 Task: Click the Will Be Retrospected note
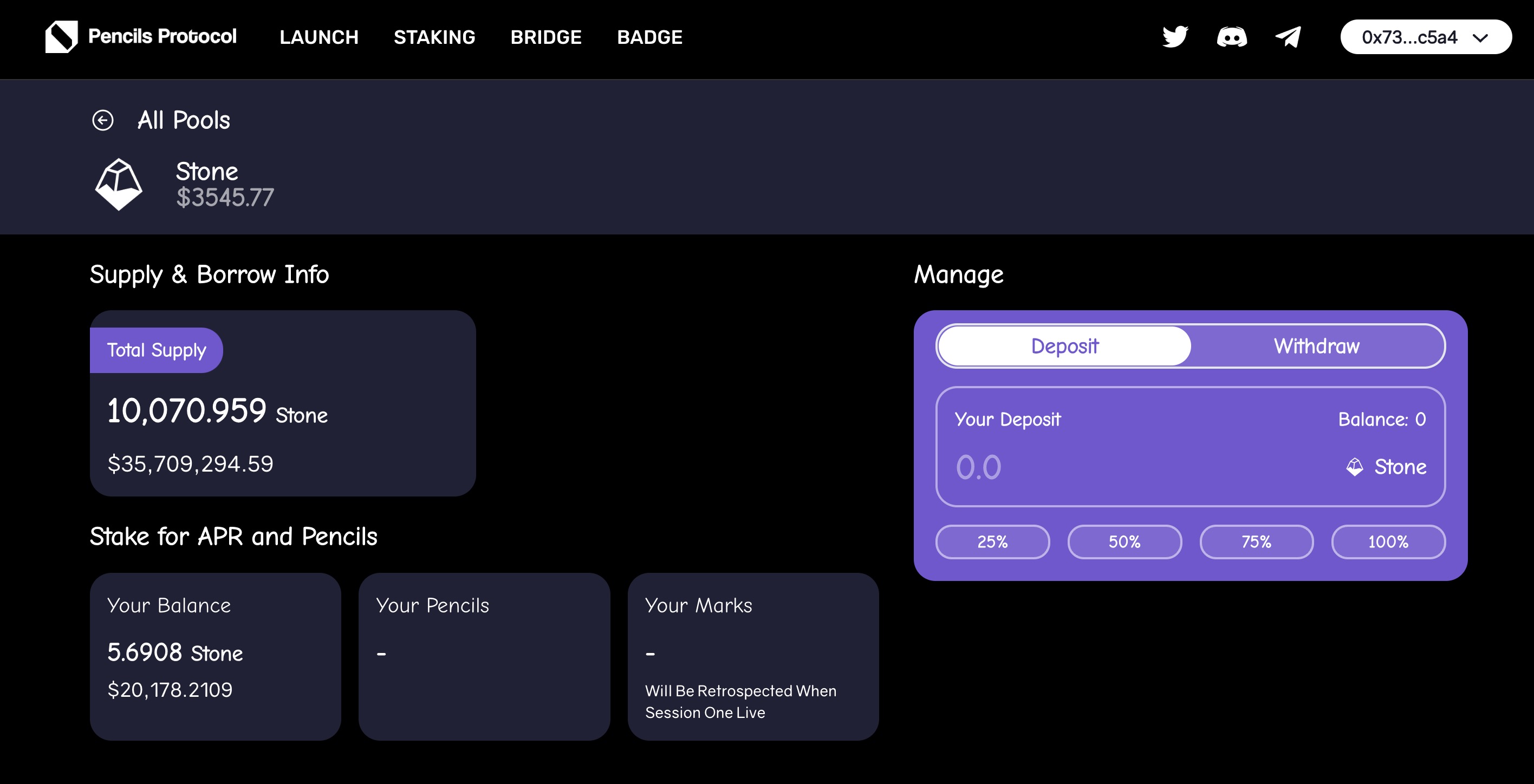coord(741,701)
